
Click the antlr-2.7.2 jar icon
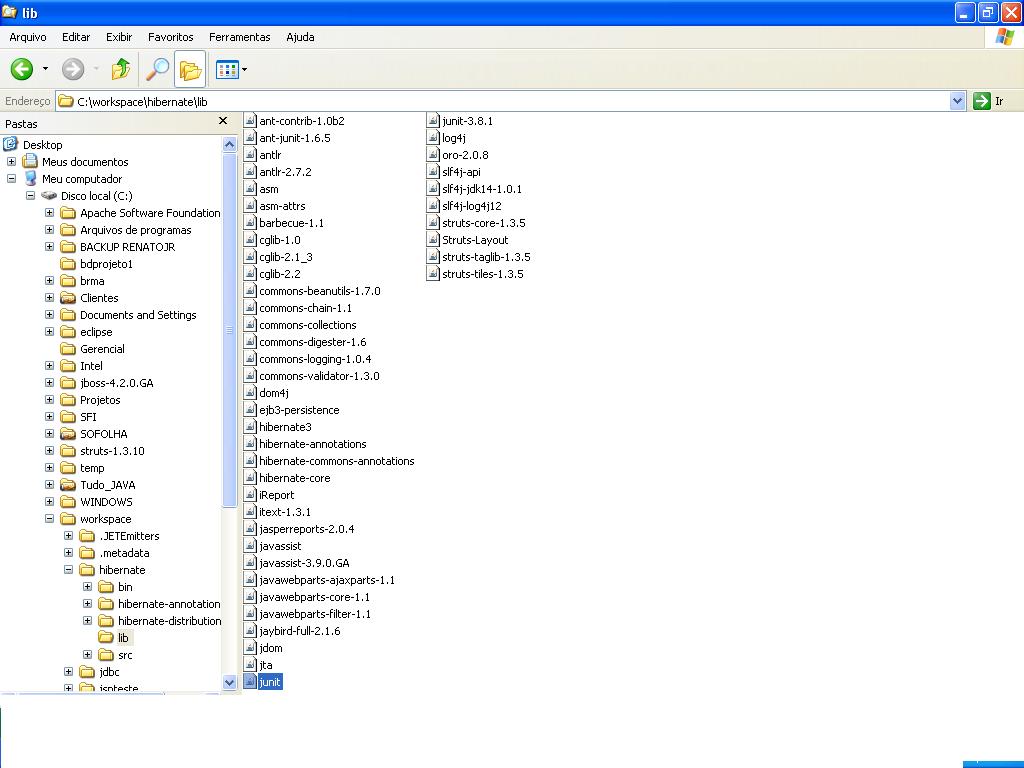click(250, 171)
